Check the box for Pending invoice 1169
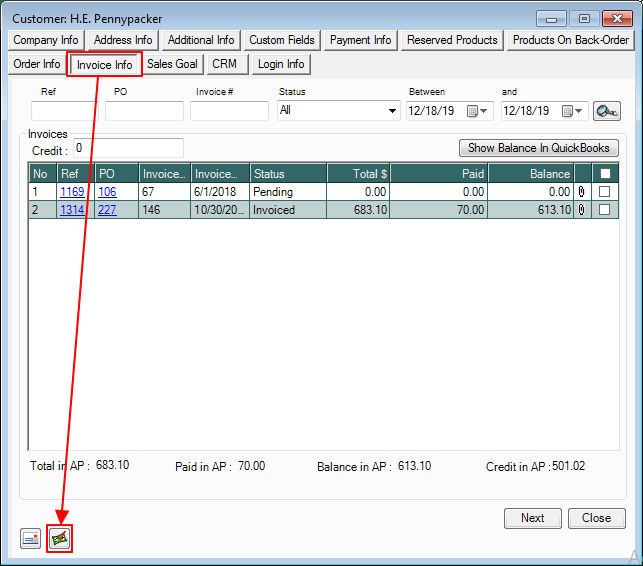The image size is (643, 566). [x=605, y=192]
